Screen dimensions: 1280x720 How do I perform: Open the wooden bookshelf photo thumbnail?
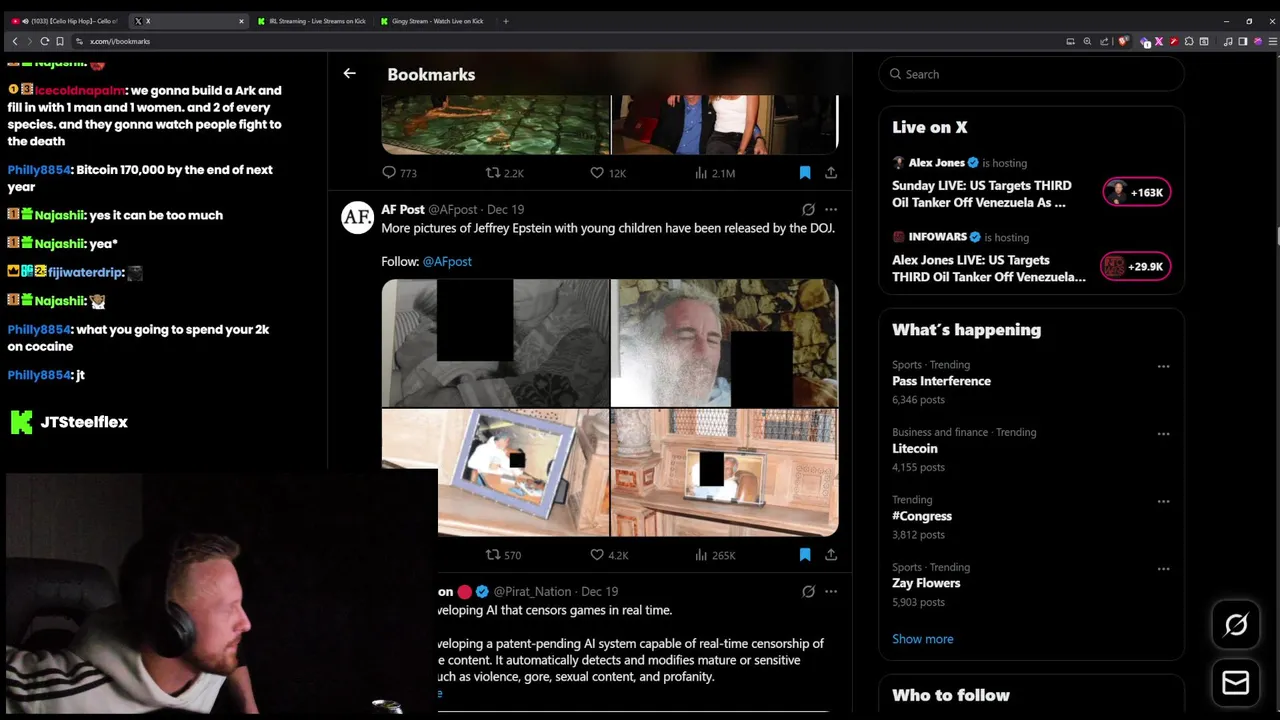725,473
